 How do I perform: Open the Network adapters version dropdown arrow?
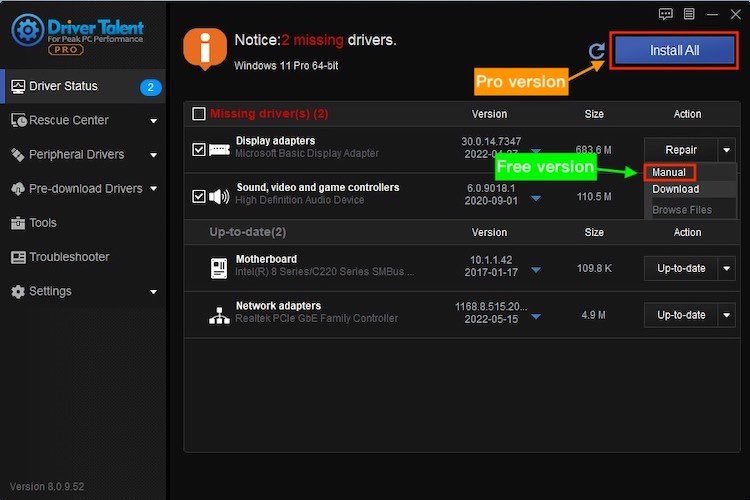536,317
